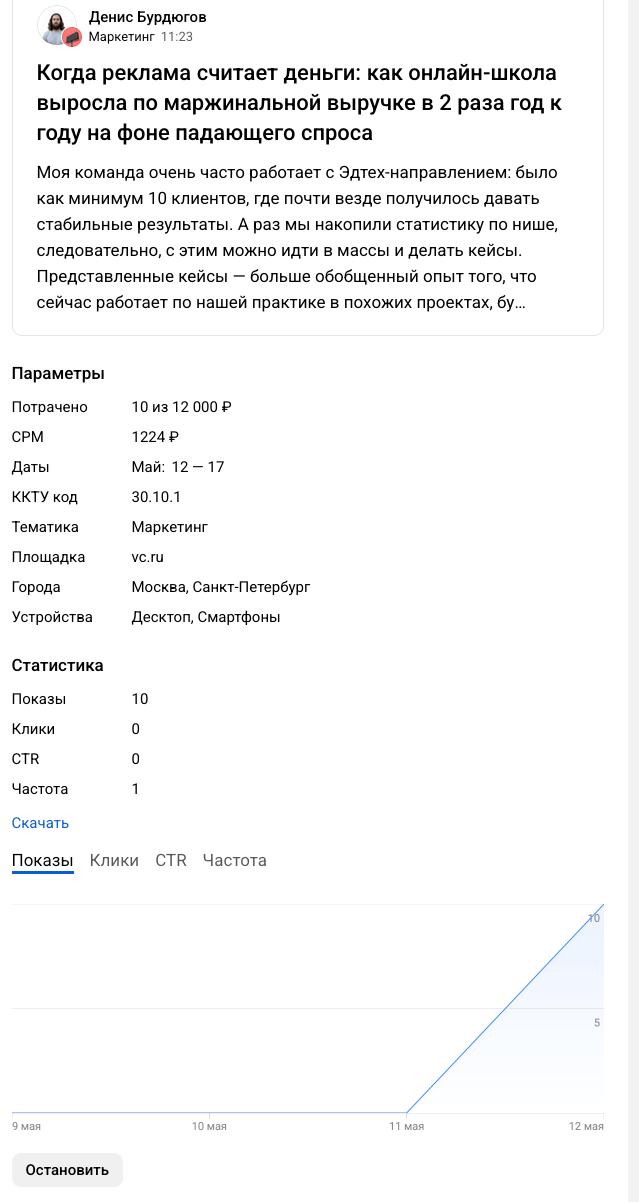Switch to the CTR chart tab

click(171, 860)
